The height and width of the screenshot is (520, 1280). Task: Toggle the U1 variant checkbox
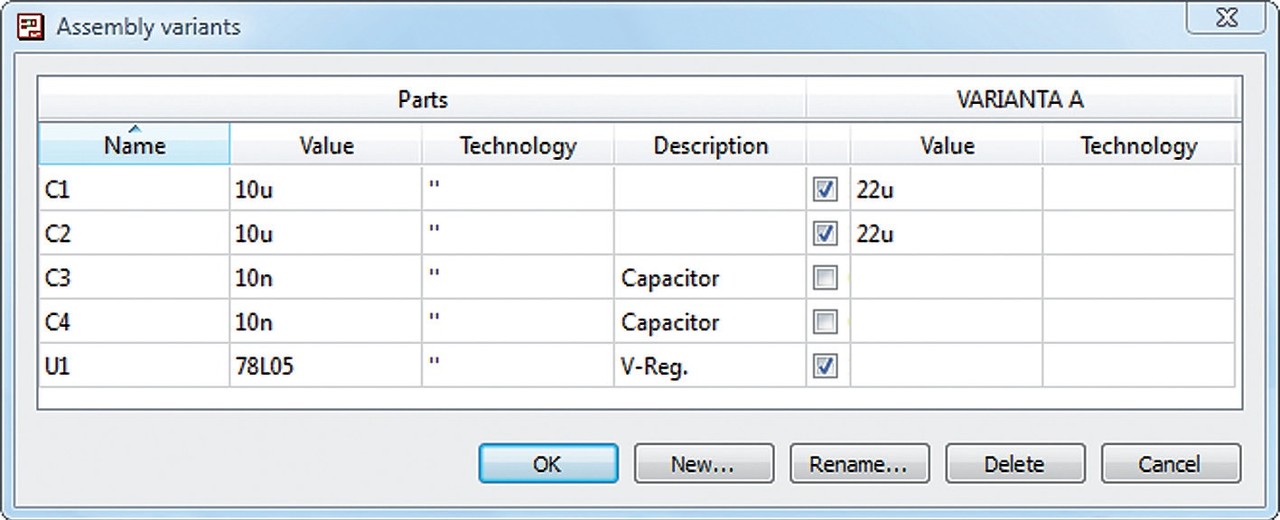coord(825,366)
